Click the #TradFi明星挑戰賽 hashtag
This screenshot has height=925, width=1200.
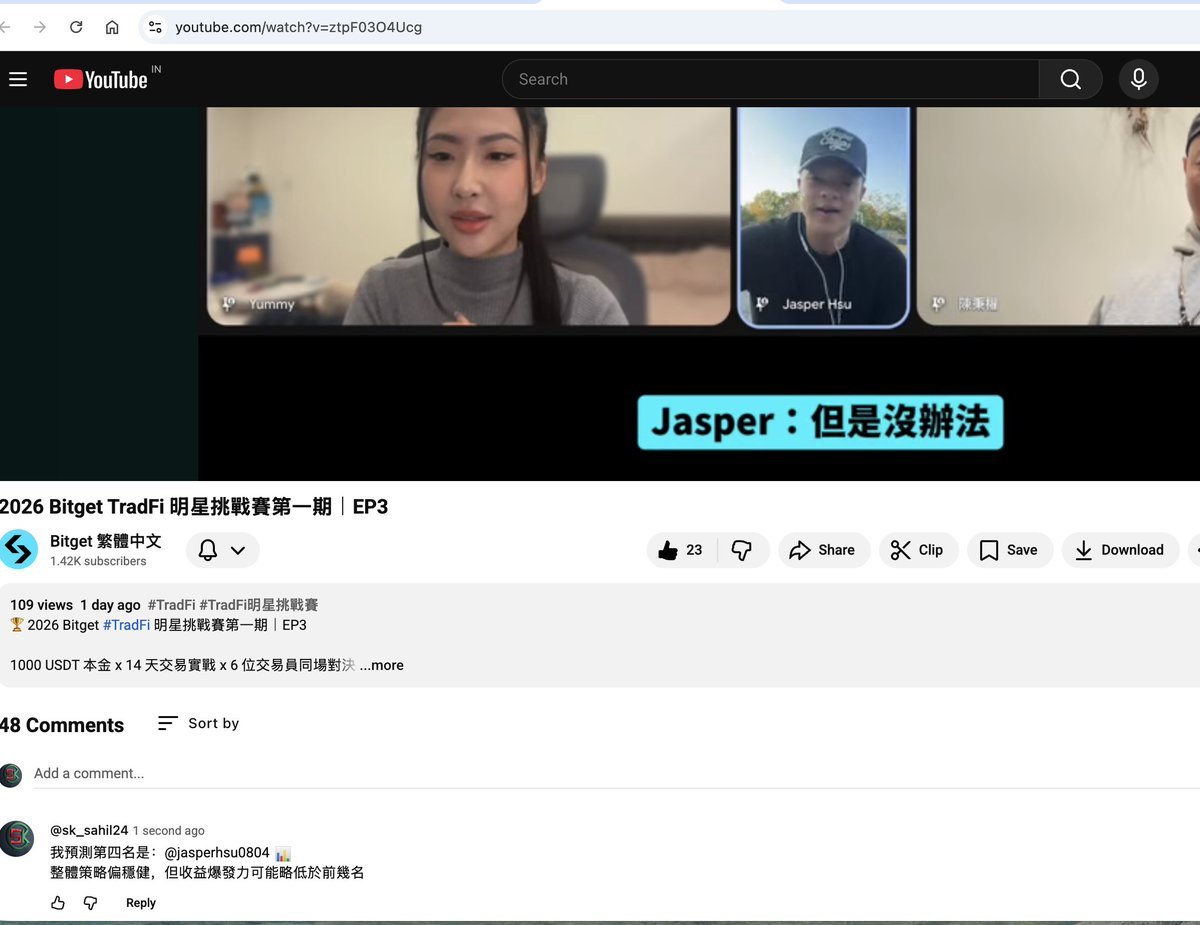point(259,605)
